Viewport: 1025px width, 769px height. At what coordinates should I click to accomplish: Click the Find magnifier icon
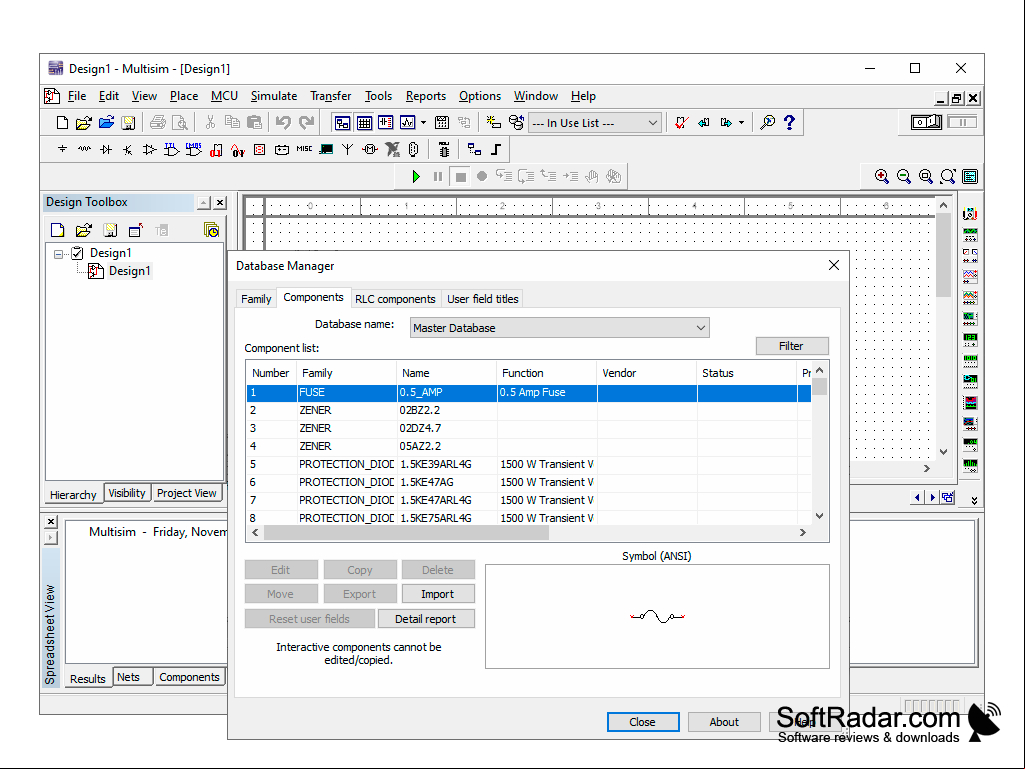[768, 122]
